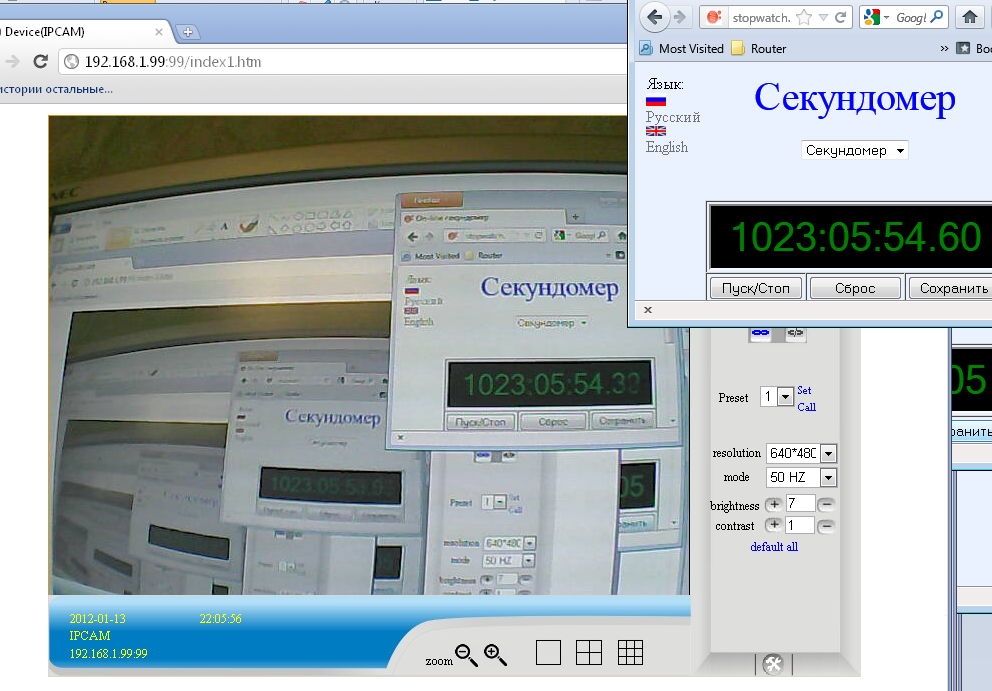Click the camera zoom out magnifier
The image size is (992, 691).
[466, 655]
